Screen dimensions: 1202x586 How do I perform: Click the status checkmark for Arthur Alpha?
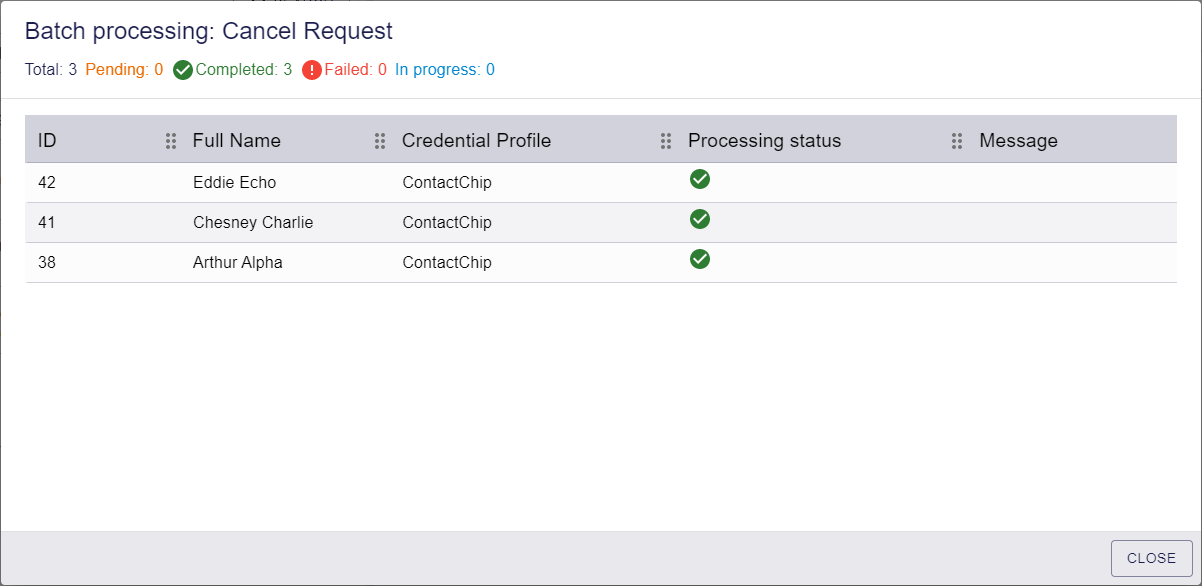tap(700, 260)
